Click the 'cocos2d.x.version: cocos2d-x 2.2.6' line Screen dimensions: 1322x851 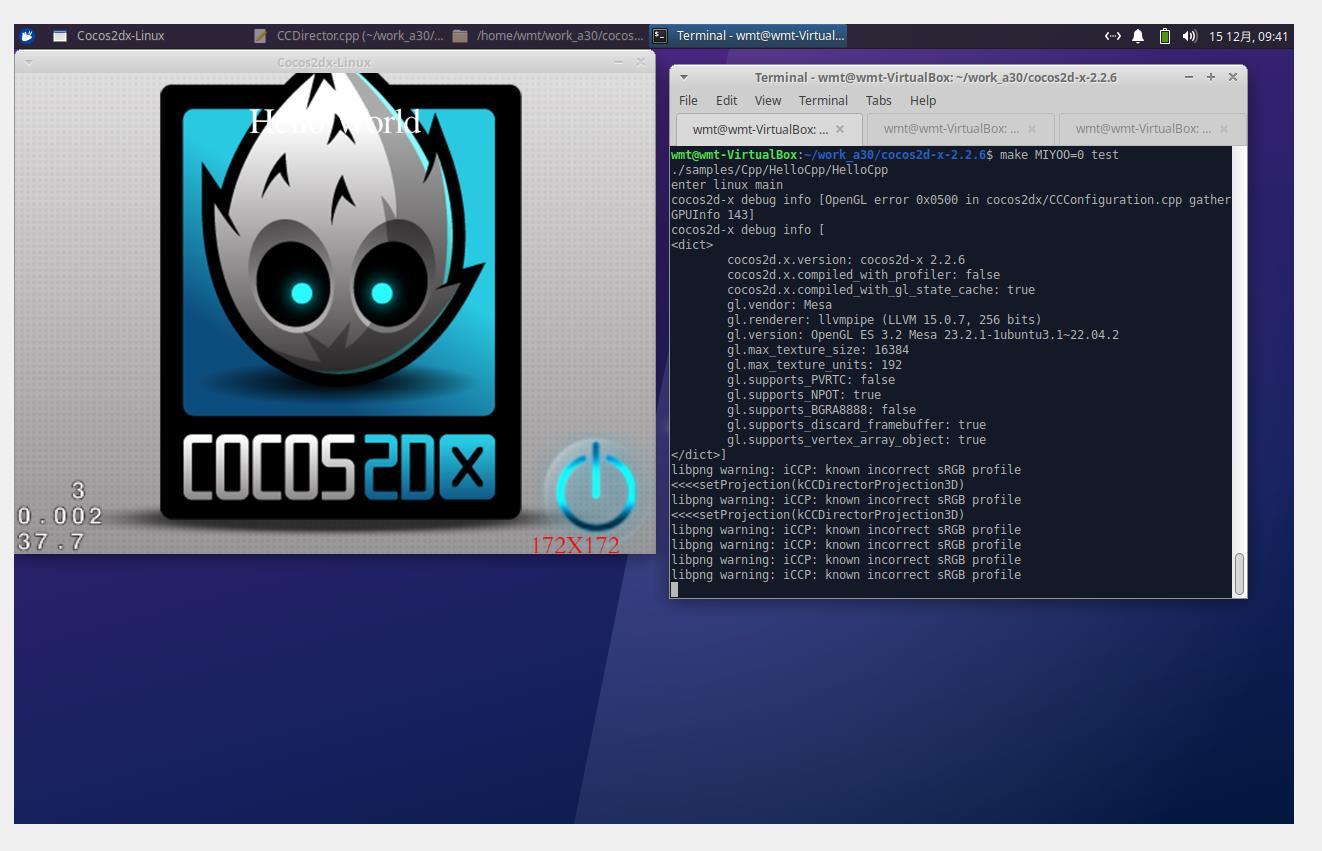click(x=846, y=260)
